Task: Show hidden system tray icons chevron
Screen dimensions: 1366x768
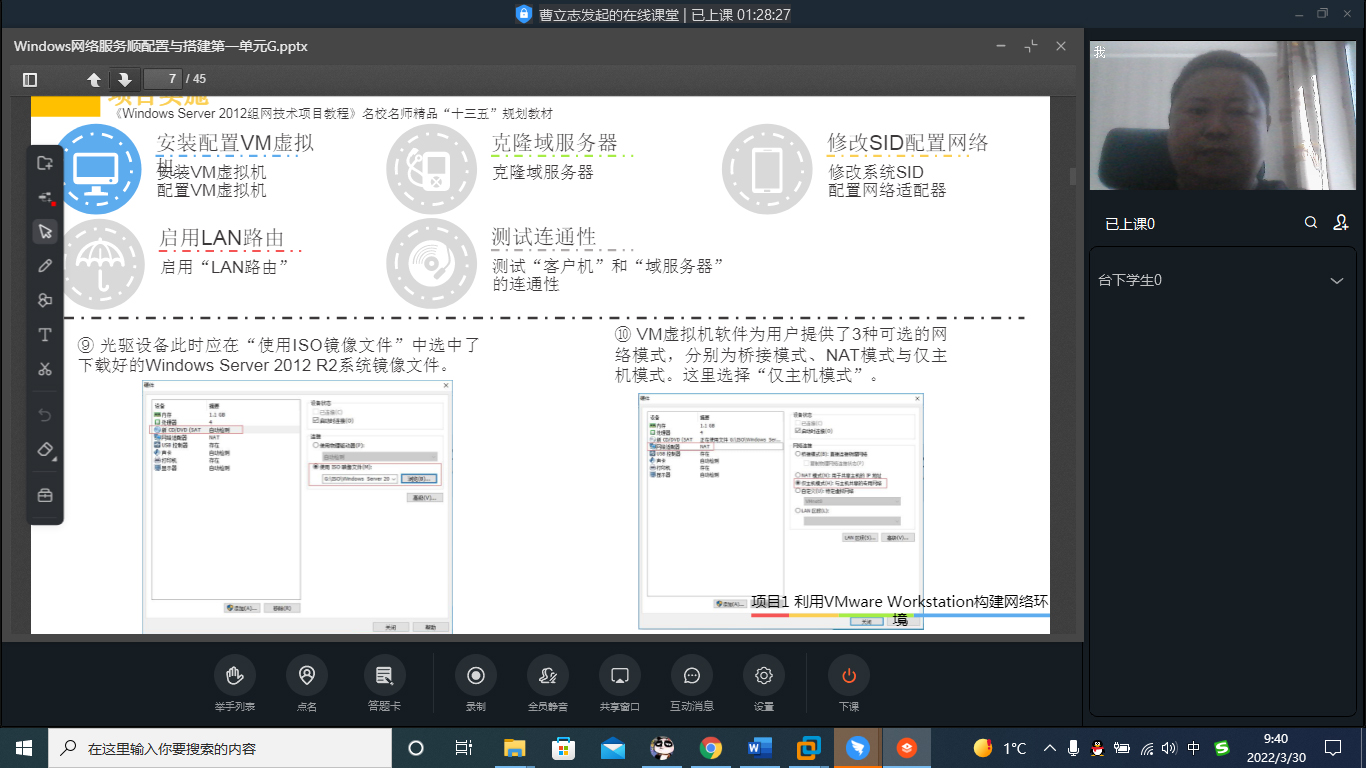Action: point(1049,748)
